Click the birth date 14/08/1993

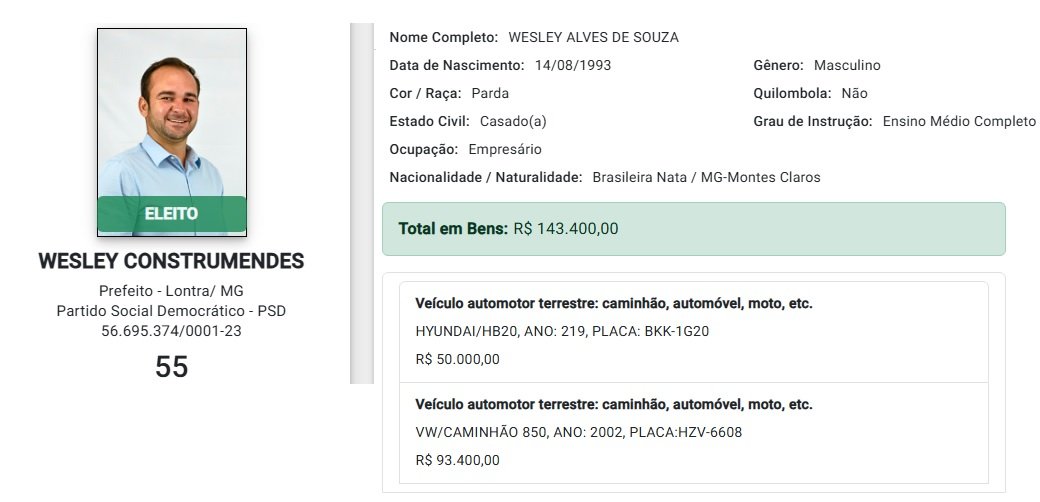point(573,66)
